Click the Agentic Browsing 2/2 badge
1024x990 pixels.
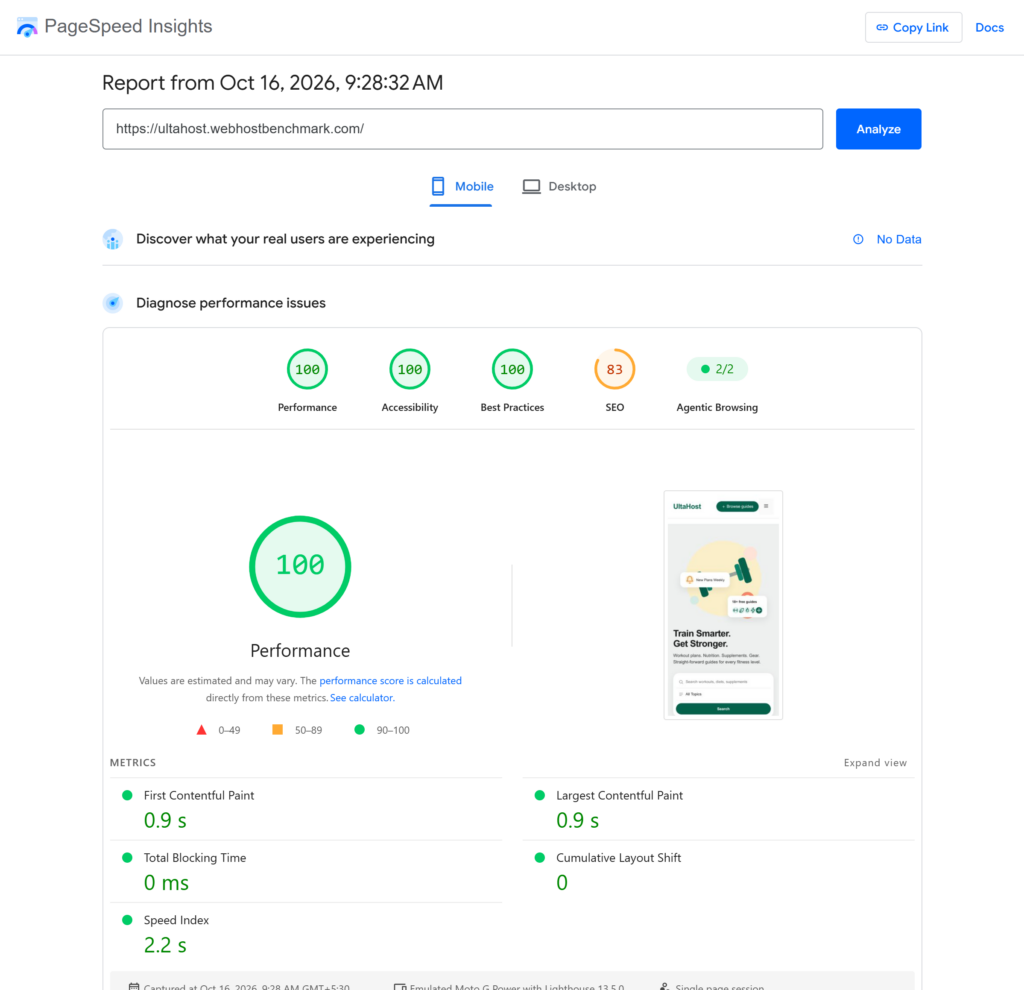click(717, 369)
